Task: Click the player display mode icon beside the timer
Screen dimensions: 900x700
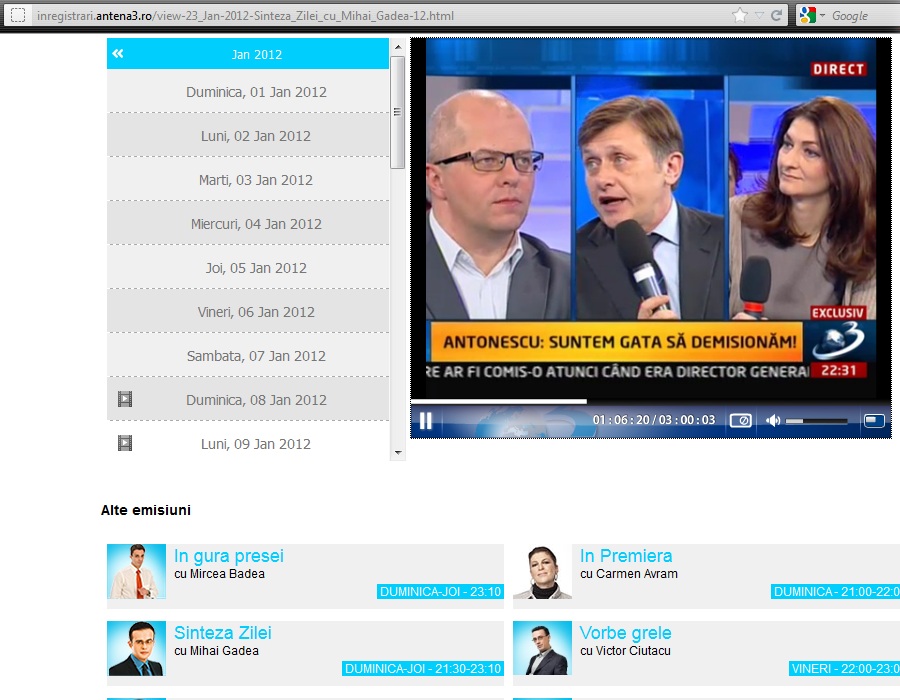Action: click(x=740, y=421)
